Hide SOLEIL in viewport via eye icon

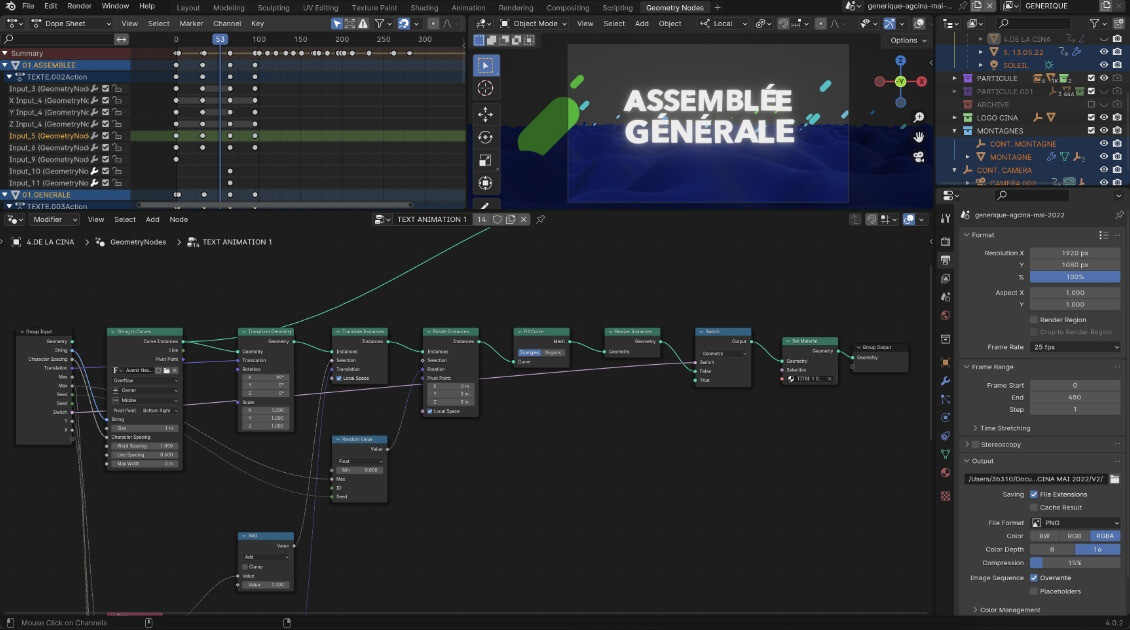tap(1103, 65)
